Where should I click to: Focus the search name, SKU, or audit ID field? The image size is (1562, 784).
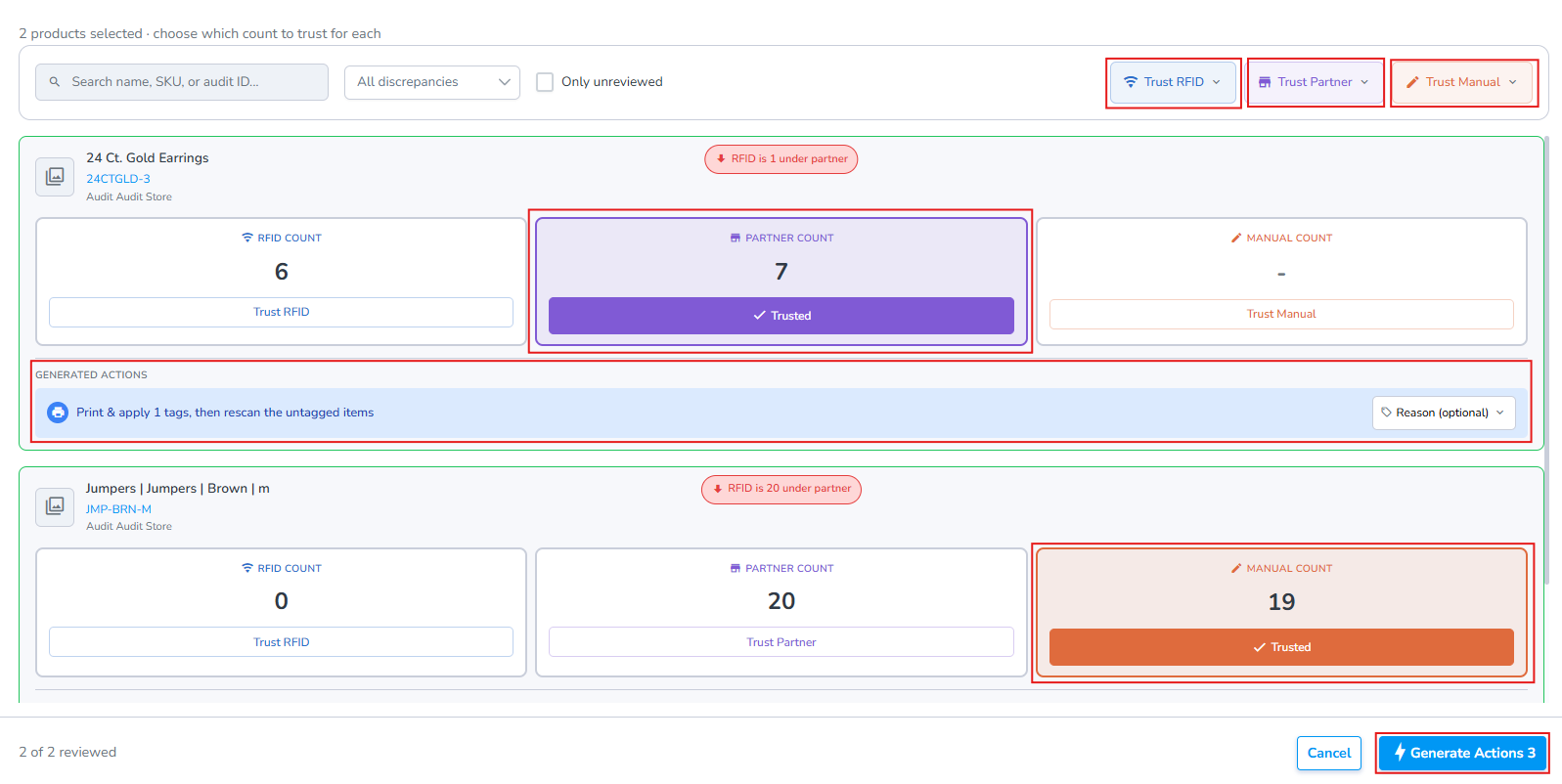[182, 82]
